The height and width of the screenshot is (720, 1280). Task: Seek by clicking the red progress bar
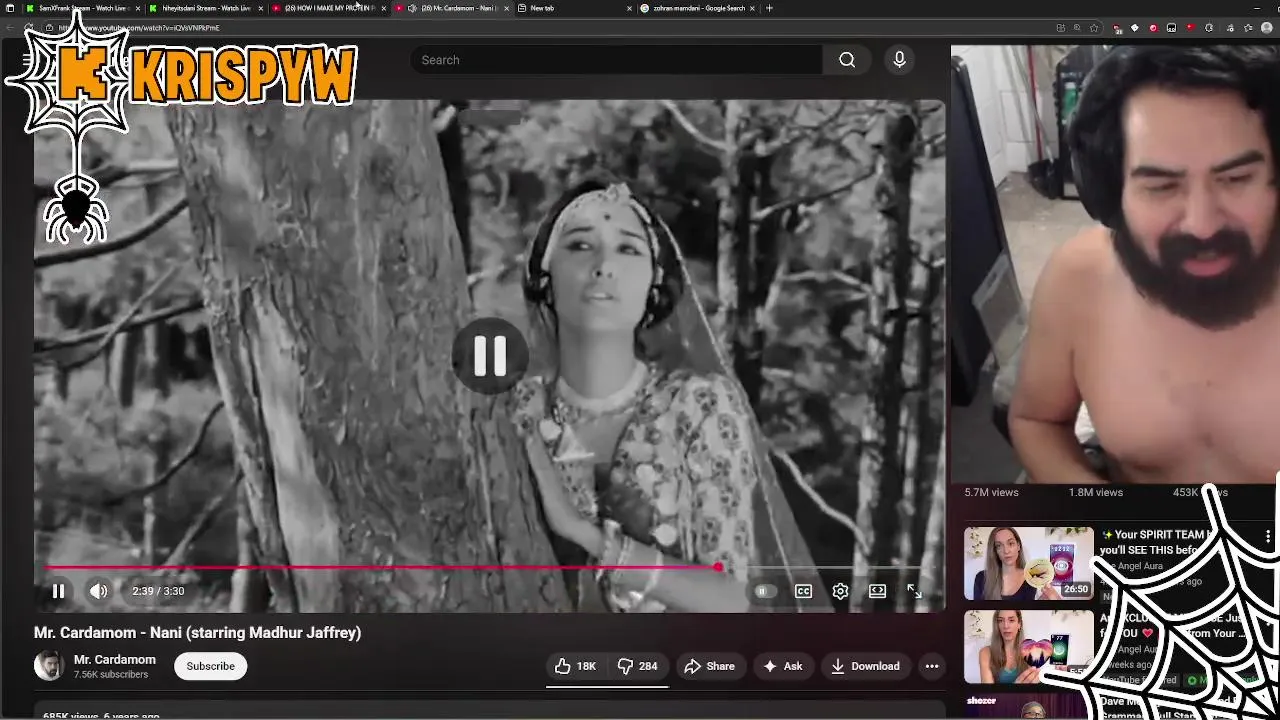pos(380,567)
